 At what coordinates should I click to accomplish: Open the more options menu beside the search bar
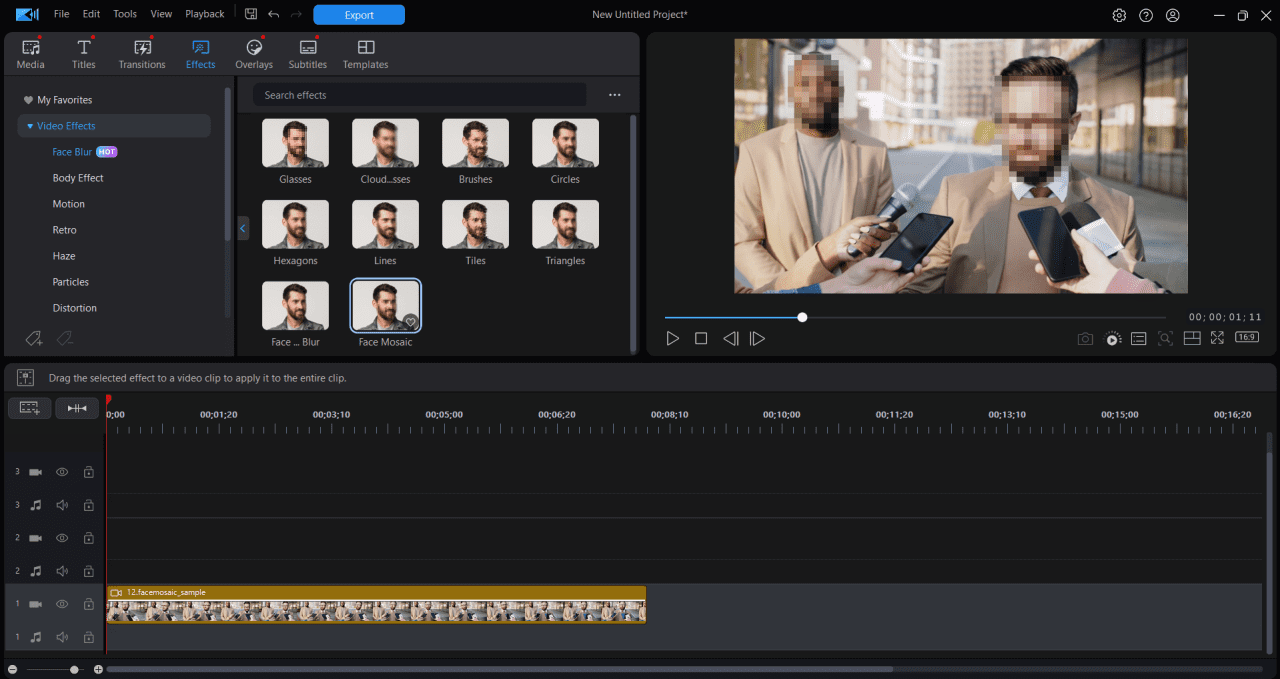[x=614, y=94]
